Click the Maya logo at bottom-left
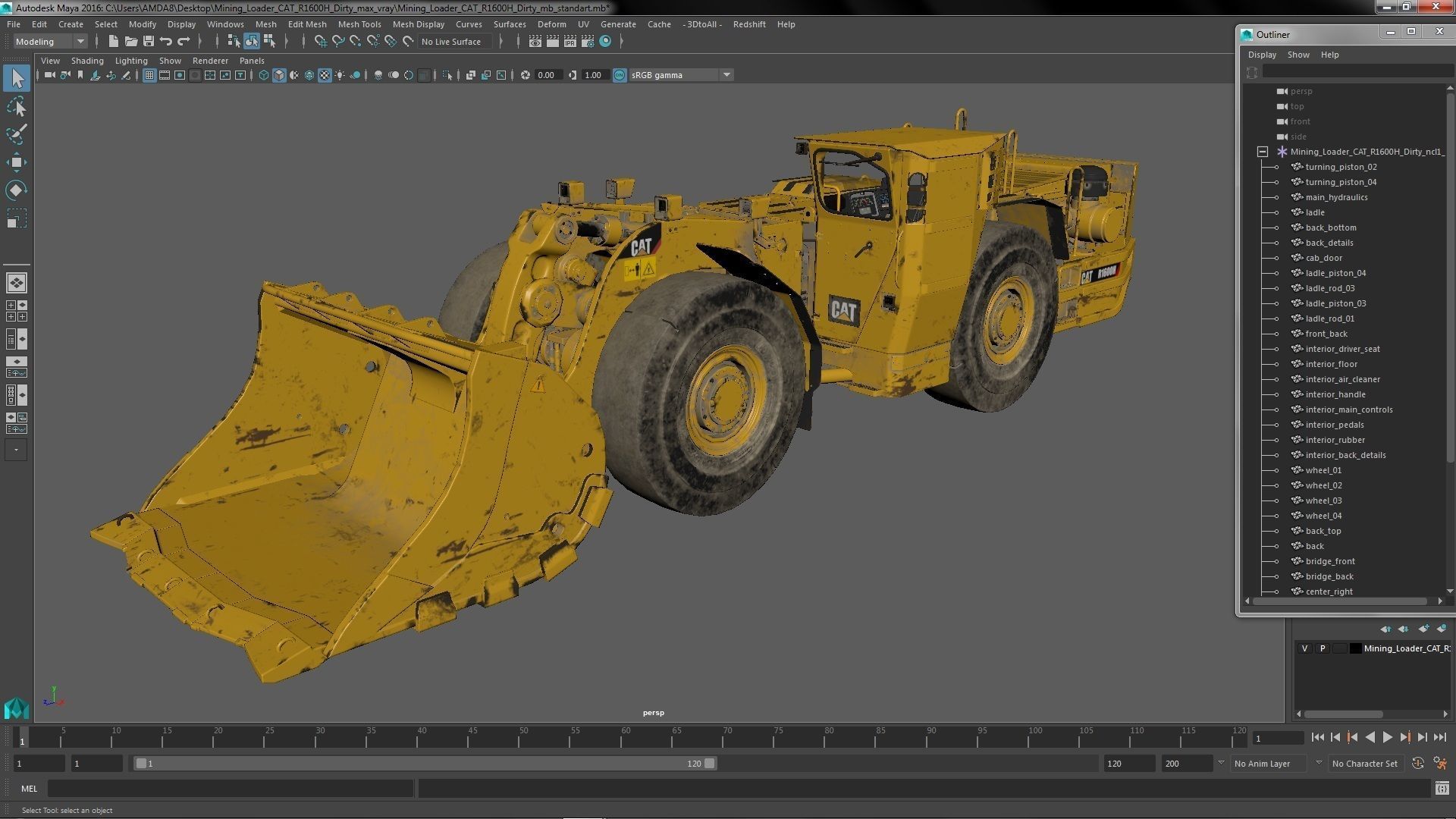1456x819 pixels. (x=16, y=708)
